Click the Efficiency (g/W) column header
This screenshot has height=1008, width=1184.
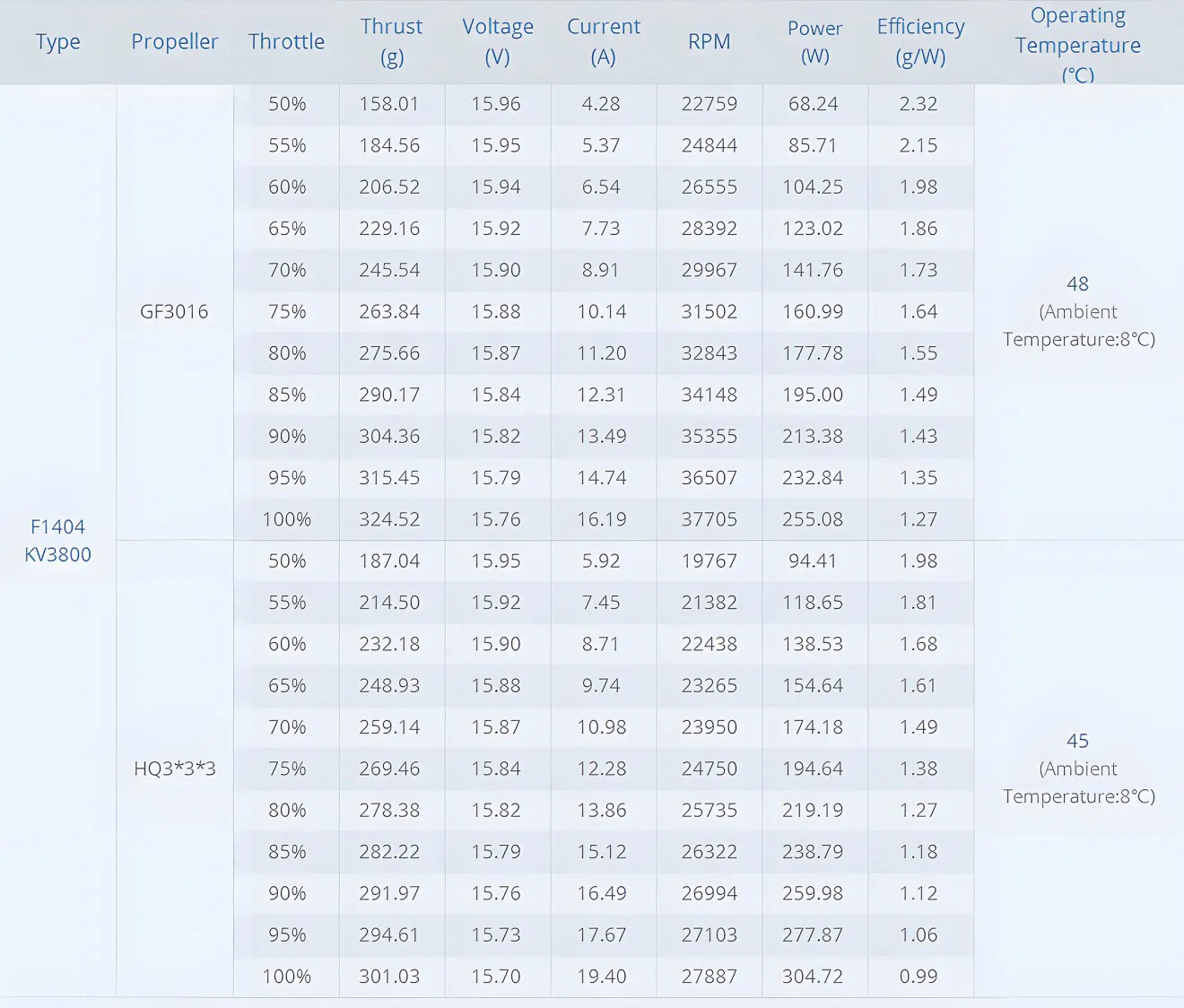(x=920, y=41)
